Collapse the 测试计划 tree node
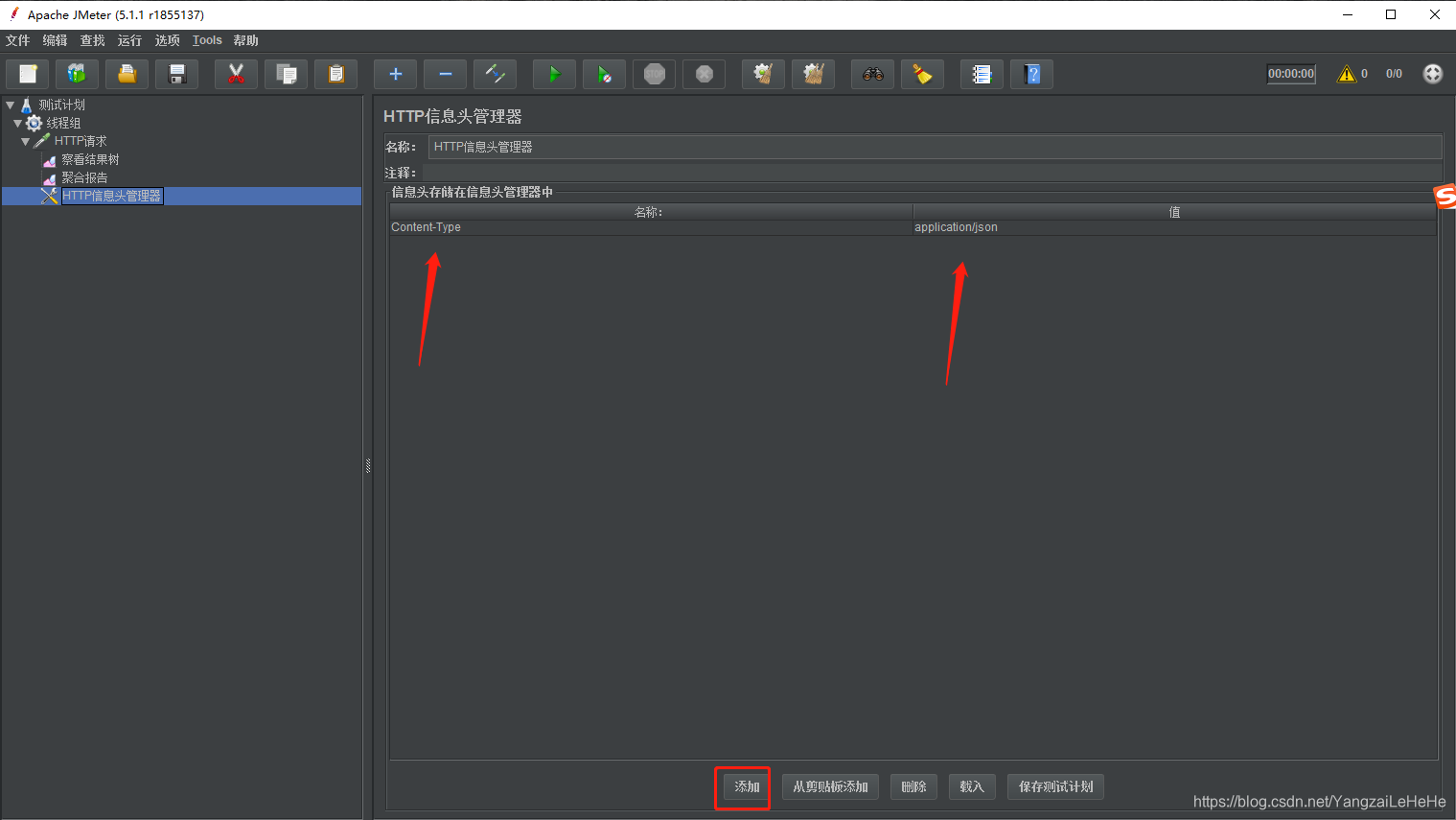The height and width of the screenshot is (820, 1456). tap(11, 105)
